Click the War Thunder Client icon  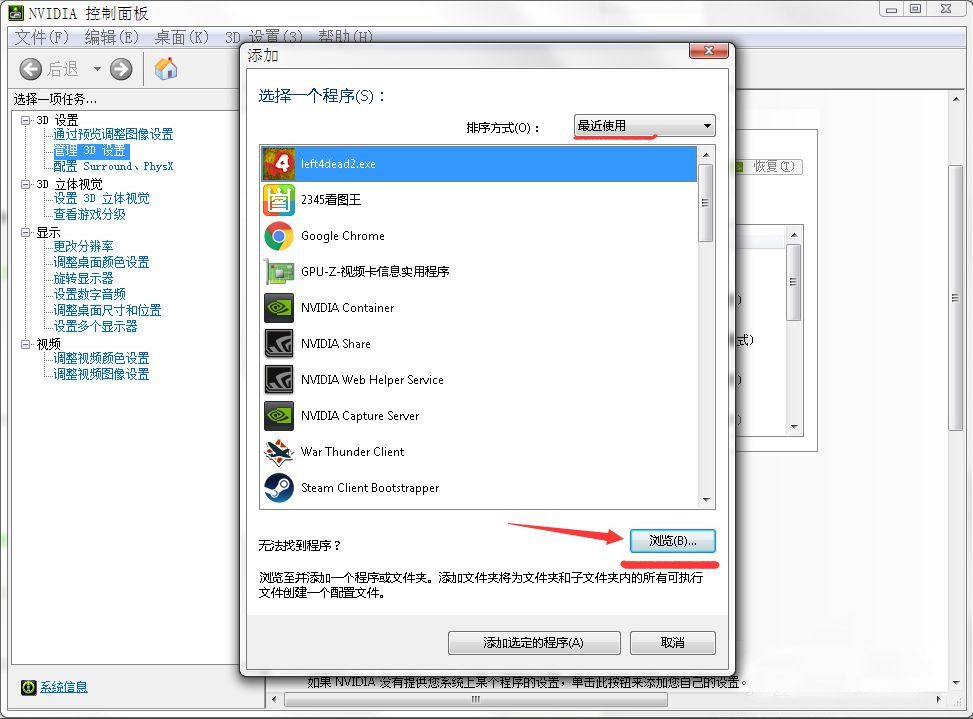(278, 452)
